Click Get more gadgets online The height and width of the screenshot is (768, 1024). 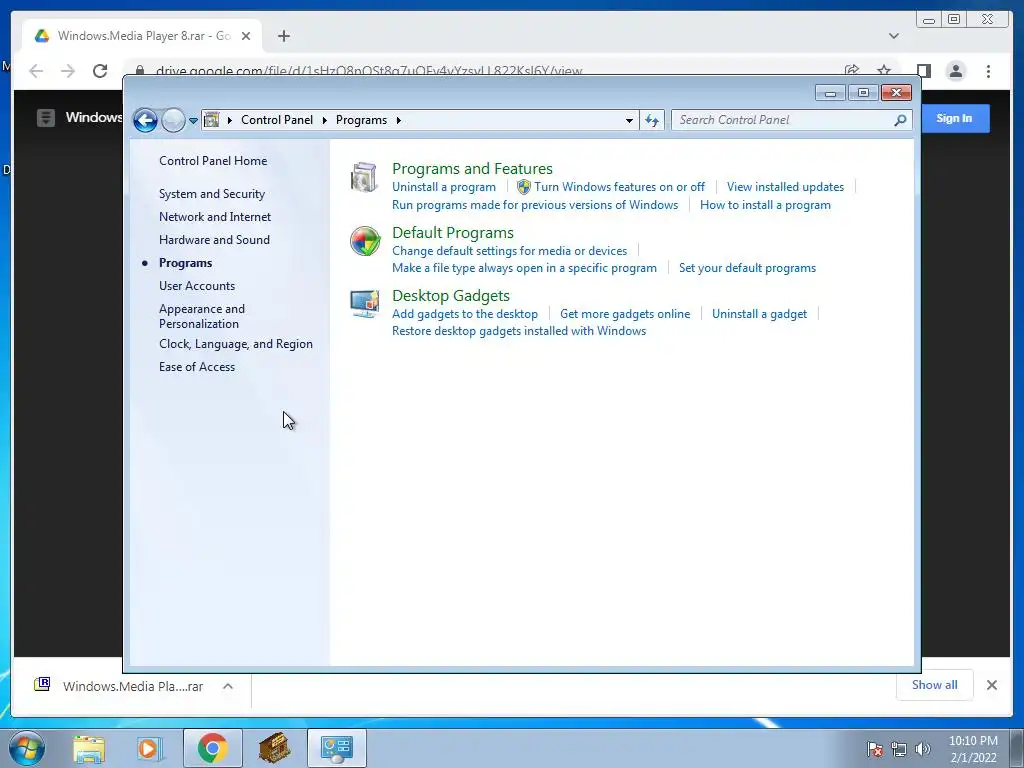[625, 313]
